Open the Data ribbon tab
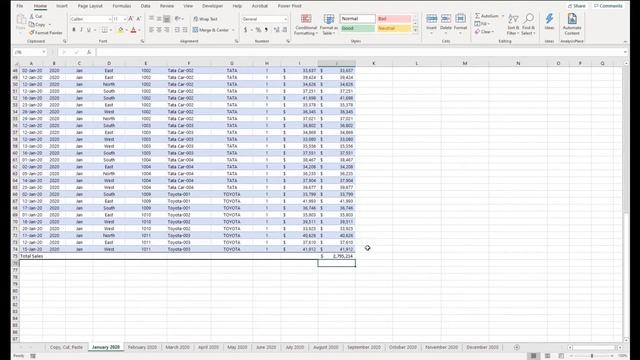 (145, 6)
